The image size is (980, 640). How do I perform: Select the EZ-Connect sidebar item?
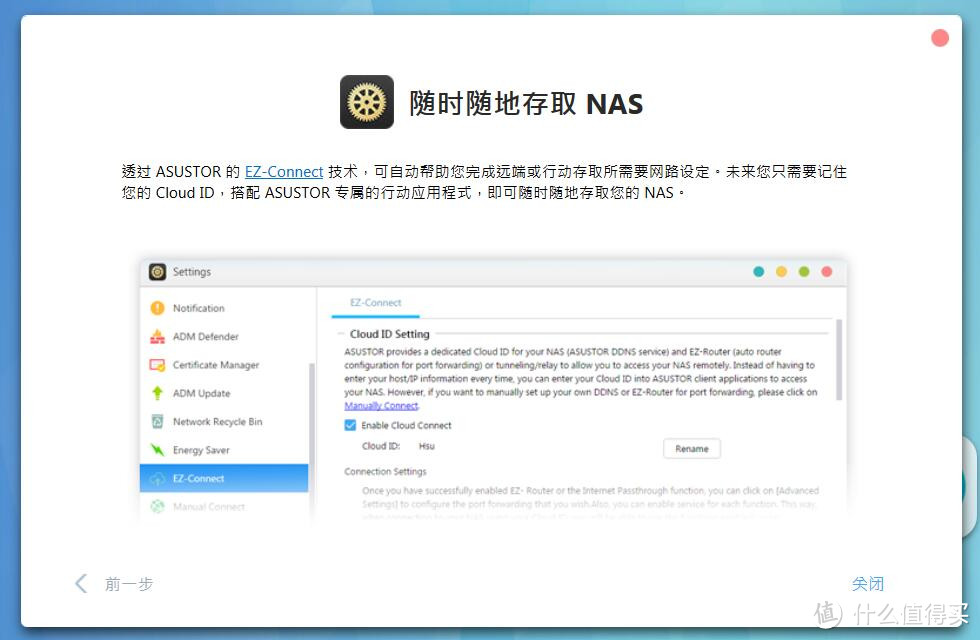coord(224,478)
